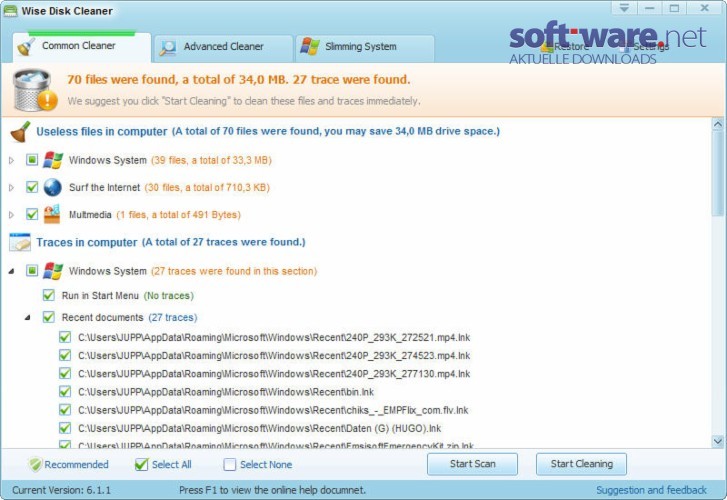This screenshot has height=500, width=727.
Task: Collapse the Recent documents list
Action: (28, 318)
